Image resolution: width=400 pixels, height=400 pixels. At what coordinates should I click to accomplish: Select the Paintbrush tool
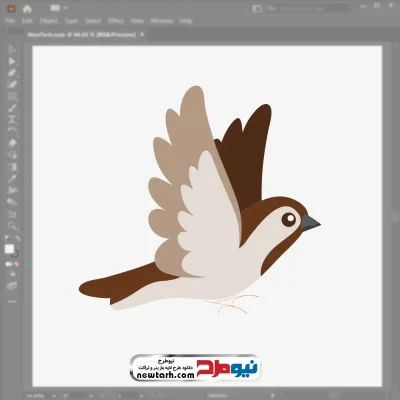pyautogui.click(x=12, y=108)
